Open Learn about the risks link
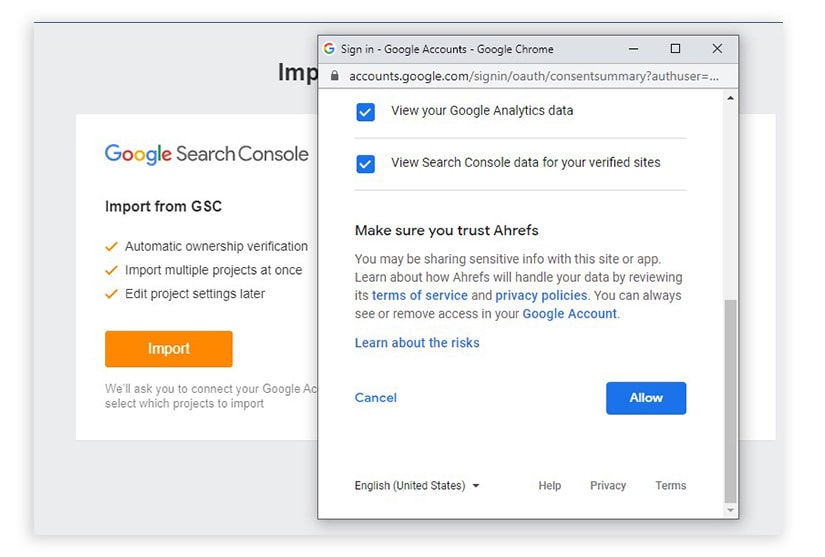 coord(417,343)
